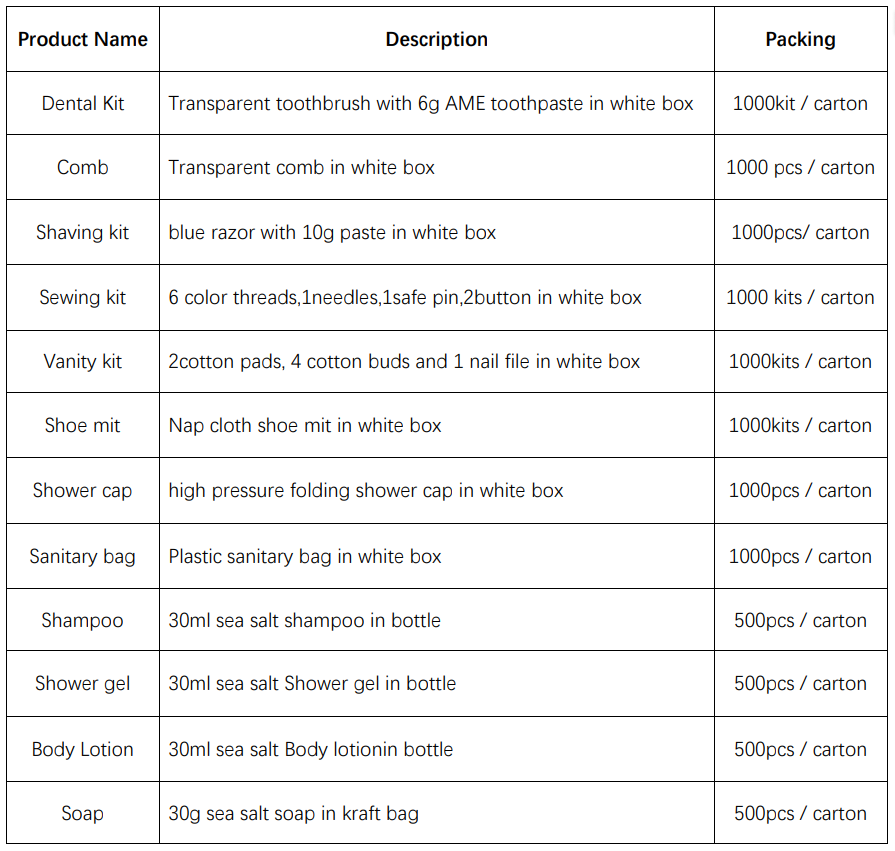The height and width of the screenshot is (851, 895).
Task: Click the Shoe mit description cell
Action: (x=437, y=425)
